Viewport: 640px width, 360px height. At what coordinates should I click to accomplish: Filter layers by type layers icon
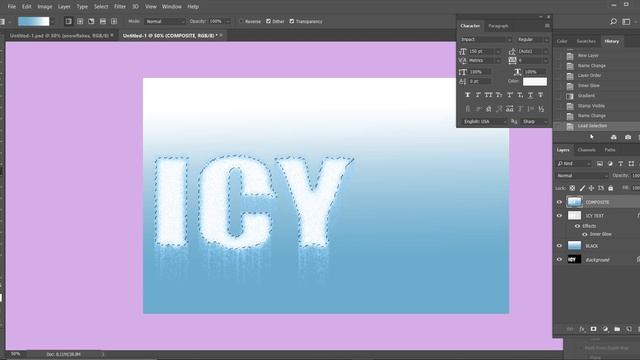pos(620,164)
